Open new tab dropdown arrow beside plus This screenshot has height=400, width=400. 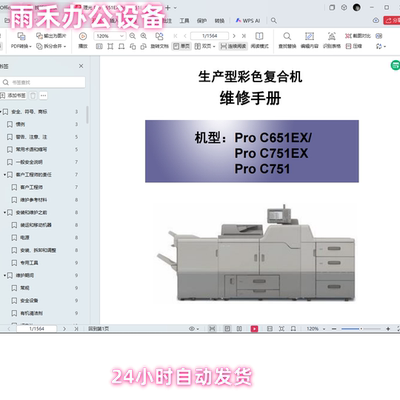175,7
